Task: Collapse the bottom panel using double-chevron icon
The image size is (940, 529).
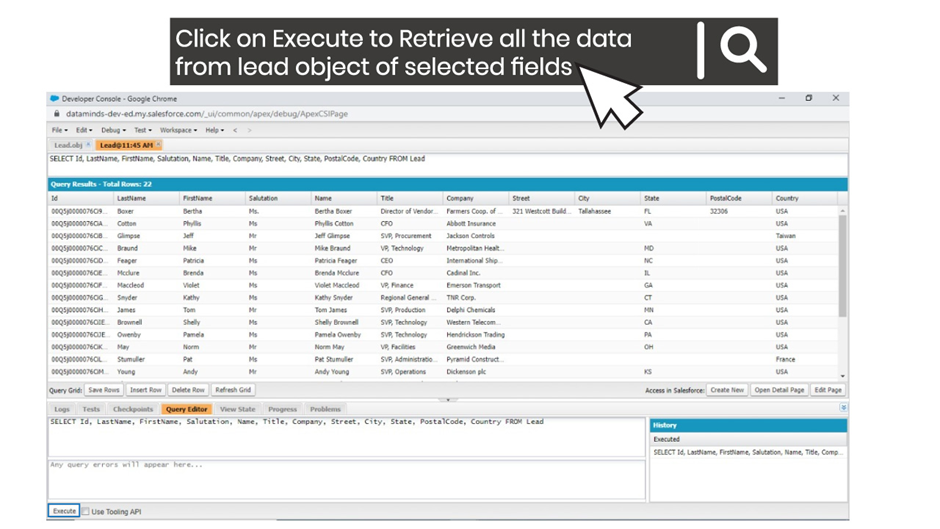Action: coord(843,408)
